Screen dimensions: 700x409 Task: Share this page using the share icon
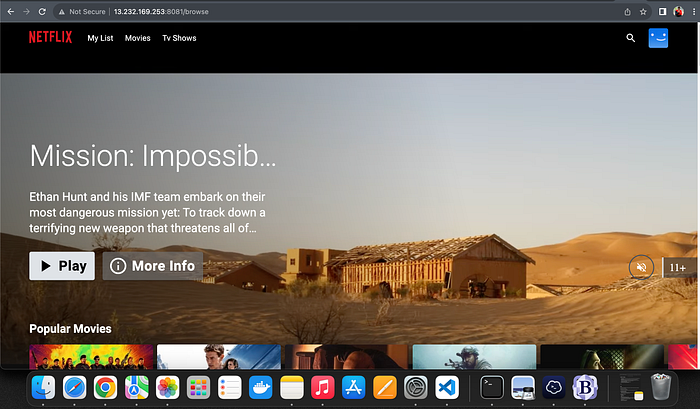pos(627,12)
